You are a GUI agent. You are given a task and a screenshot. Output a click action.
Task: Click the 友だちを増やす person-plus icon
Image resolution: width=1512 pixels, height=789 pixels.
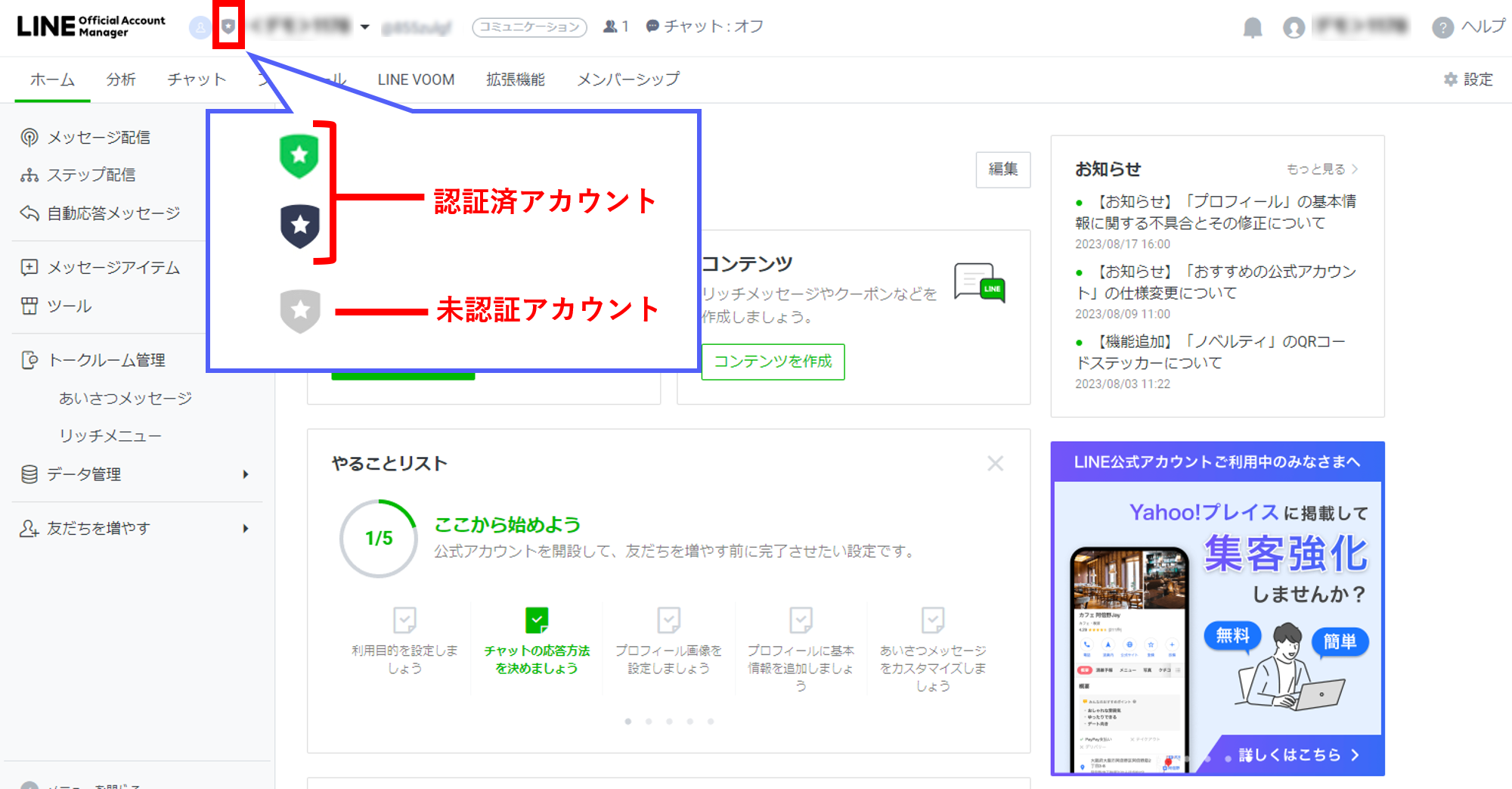tap(29, 528)
